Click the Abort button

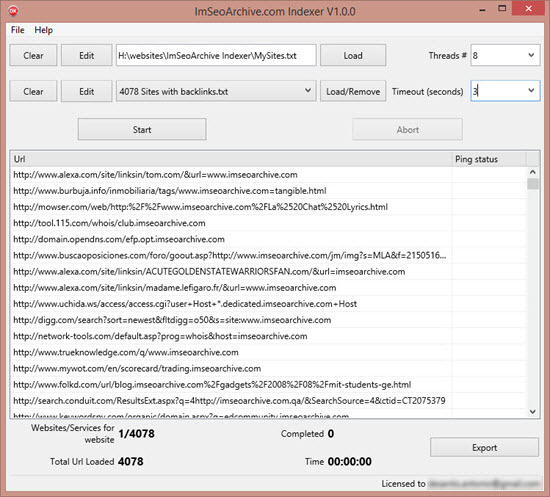[x=408, y=129]
